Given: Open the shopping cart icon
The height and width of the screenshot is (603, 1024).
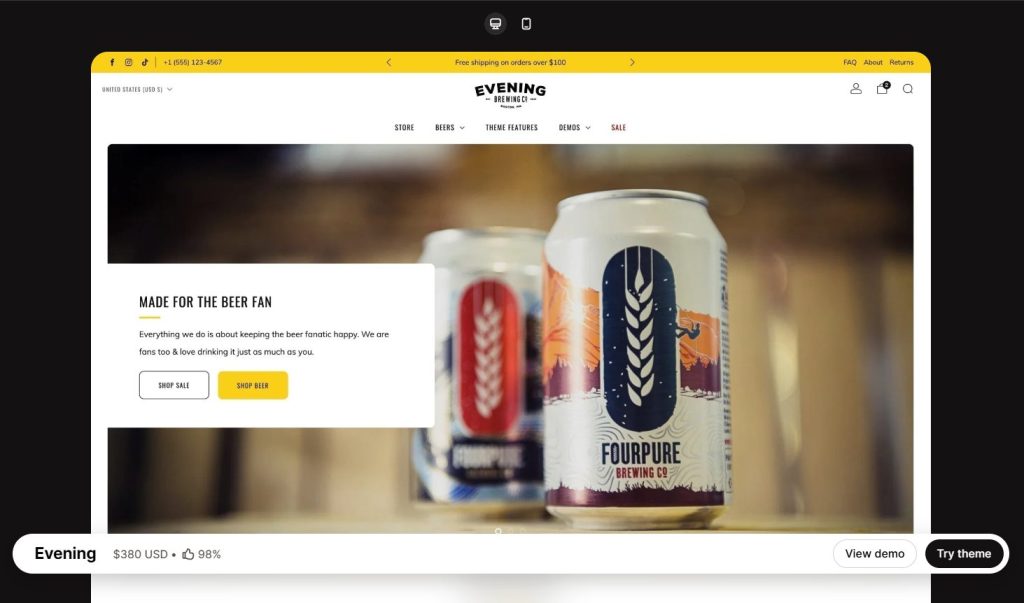Looking at the screenshot, I should [882, 88].
